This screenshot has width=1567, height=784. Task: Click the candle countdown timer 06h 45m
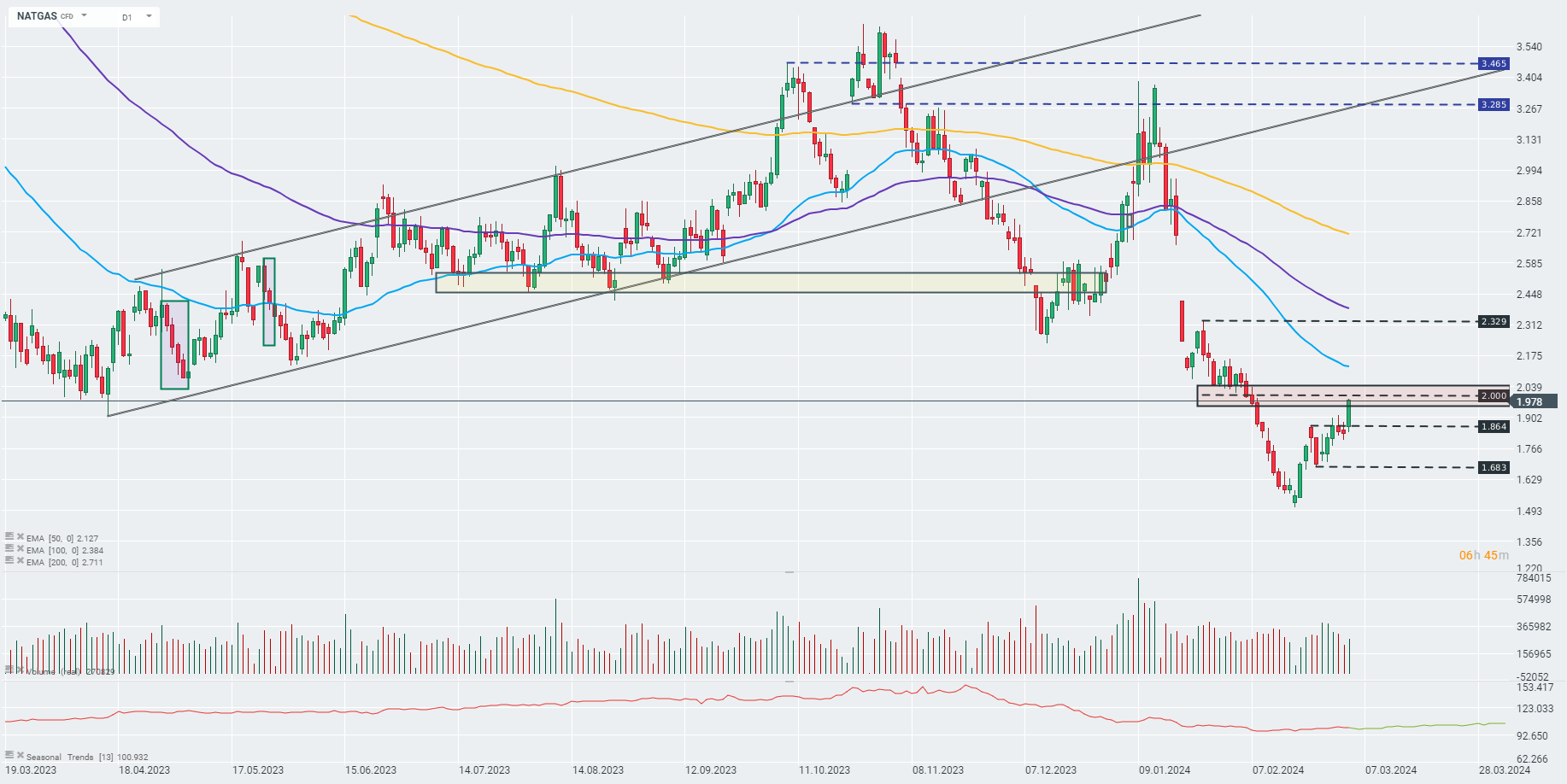(x=1484, y=556)
